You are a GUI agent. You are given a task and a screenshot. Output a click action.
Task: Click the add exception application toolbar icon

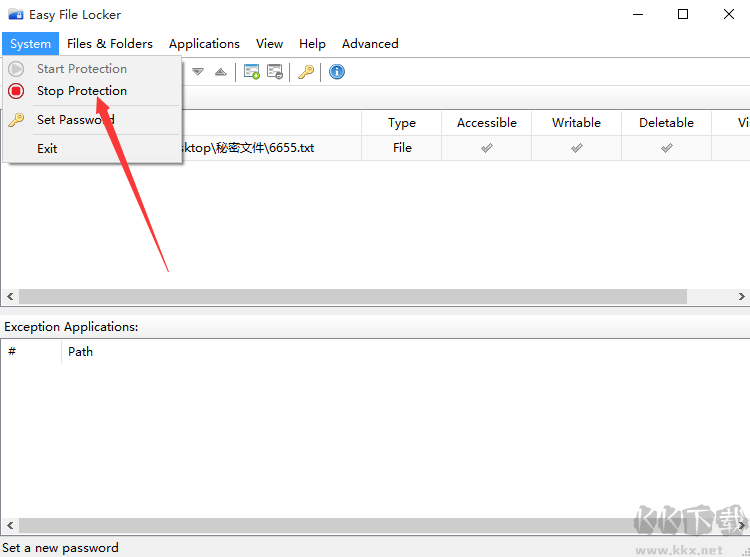(252, 72)
